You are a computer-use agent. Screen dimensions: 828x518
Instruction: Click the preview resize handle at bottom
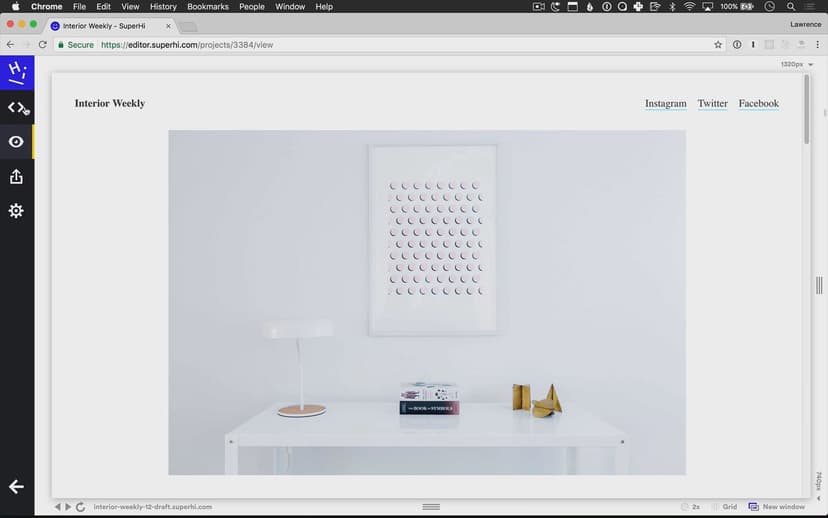coord(431,507)
